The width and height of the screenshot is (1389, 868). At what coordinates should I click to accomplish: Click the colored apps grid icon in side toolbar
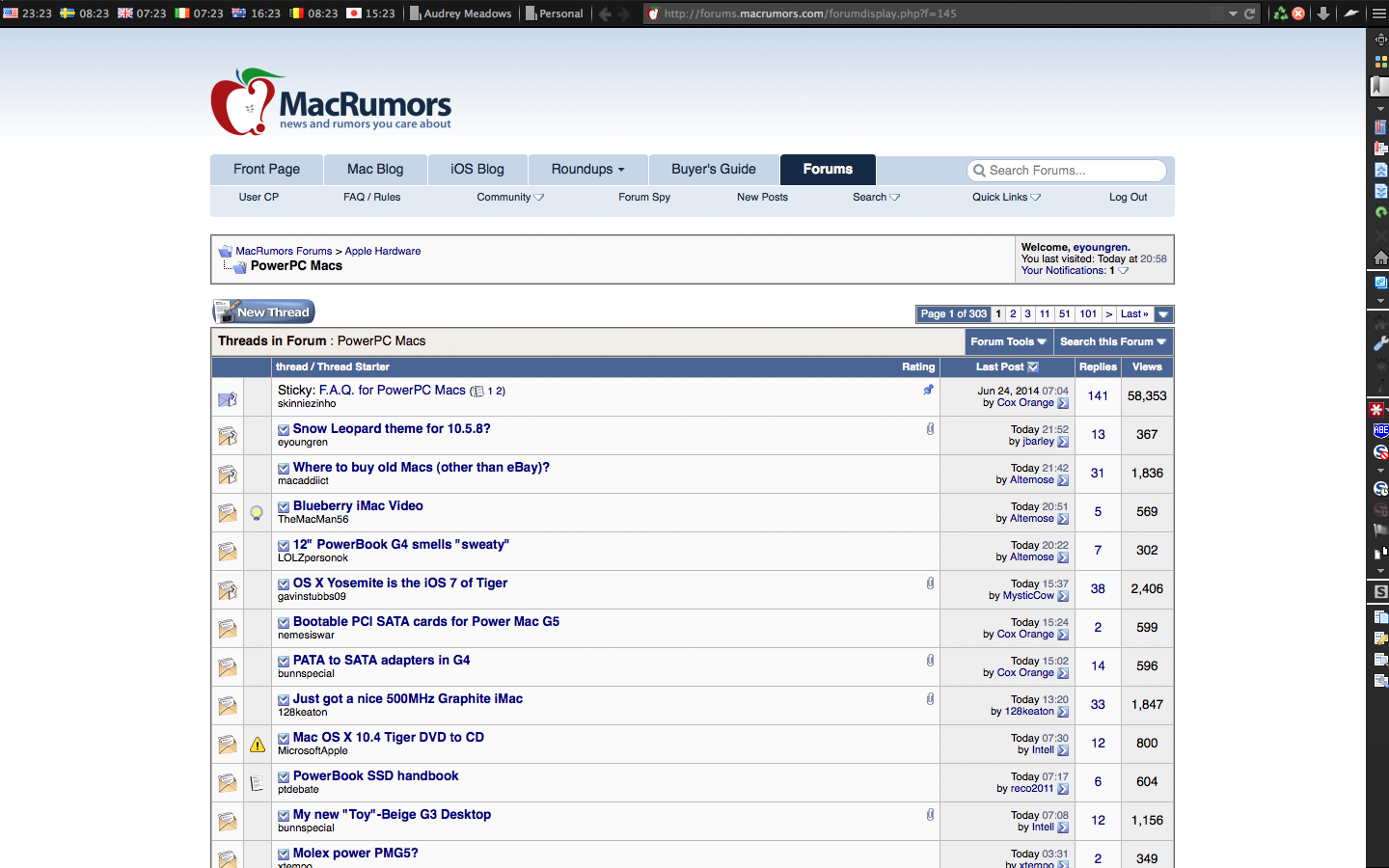click(x=1380, y=62)
